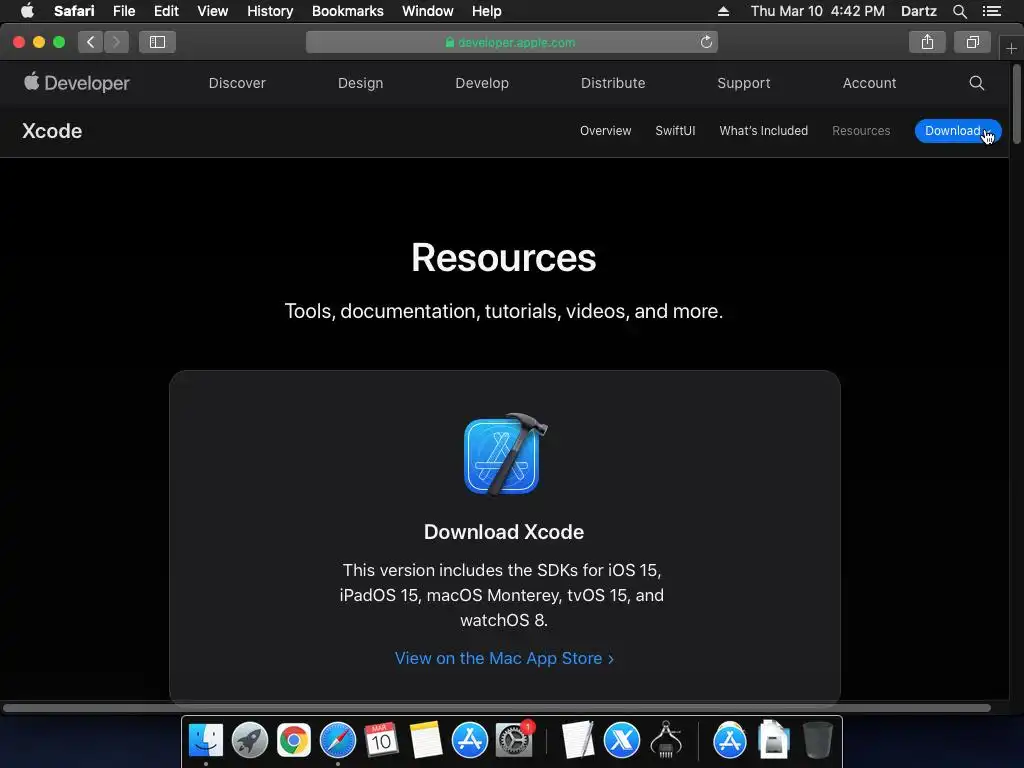Open the Support page
This screenshot has width=1024, height=768.
[744, 83]
